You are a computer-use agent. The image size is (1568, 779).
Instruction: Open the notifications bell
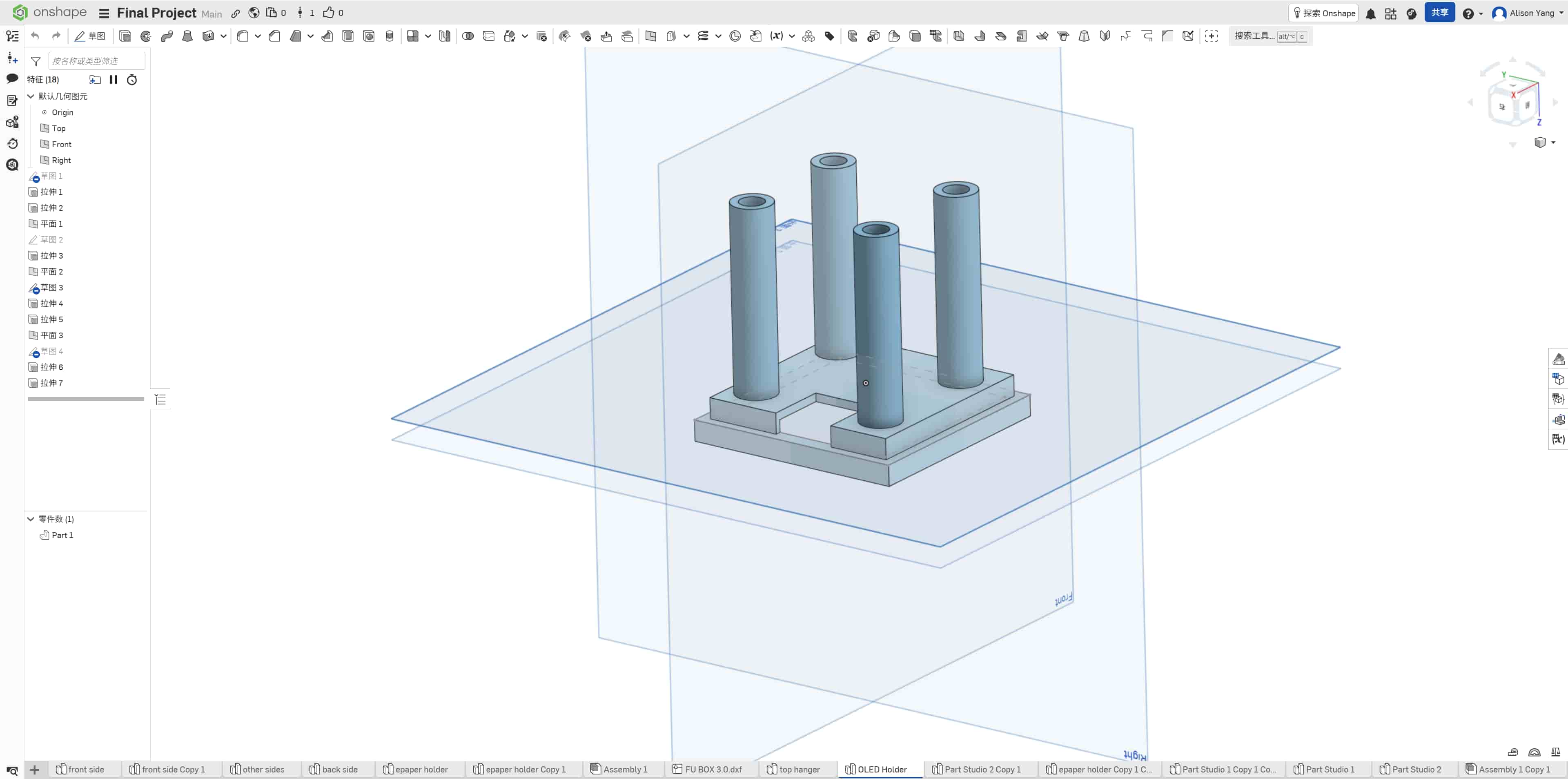click(x=1370, y=13)
